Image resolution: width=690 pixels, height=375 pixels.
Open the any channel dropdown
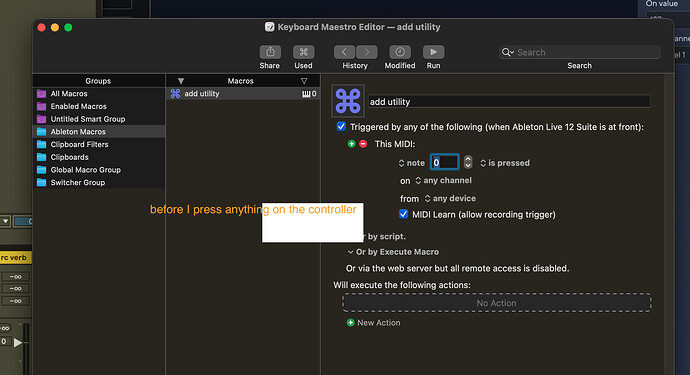click(443, 180)
